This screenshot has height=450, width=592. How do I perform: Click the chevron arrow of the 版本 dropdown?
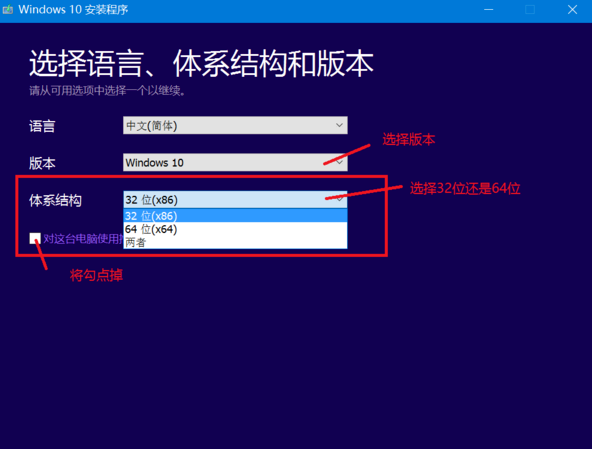pyautogui.click(x=339, y=162)
